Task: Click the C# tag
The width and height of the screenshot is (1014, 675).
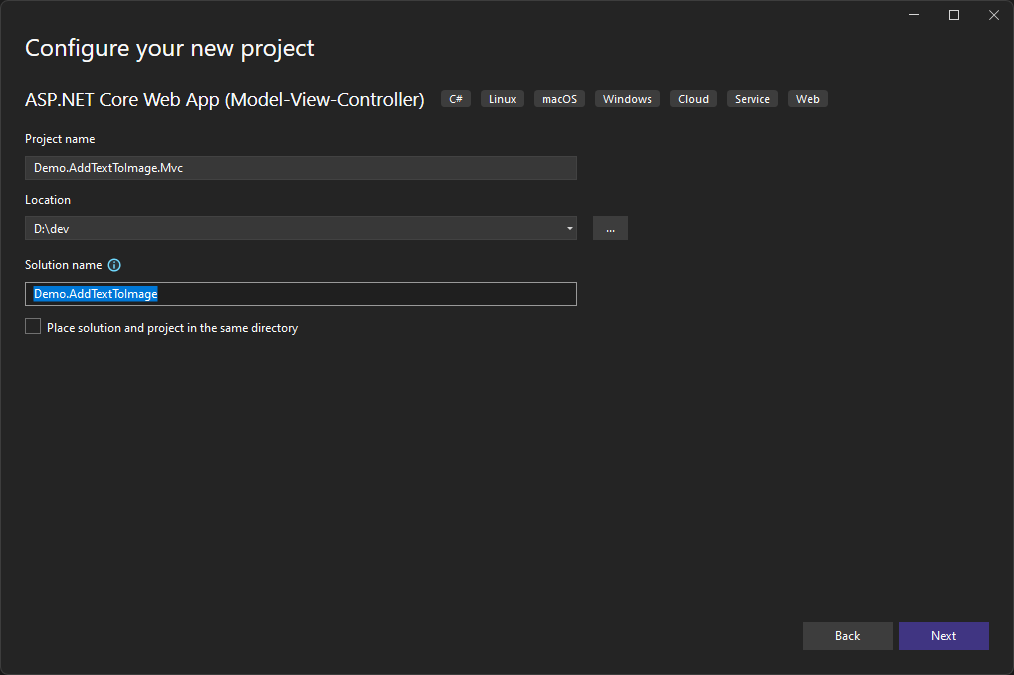Action: (x=456, y=99)
